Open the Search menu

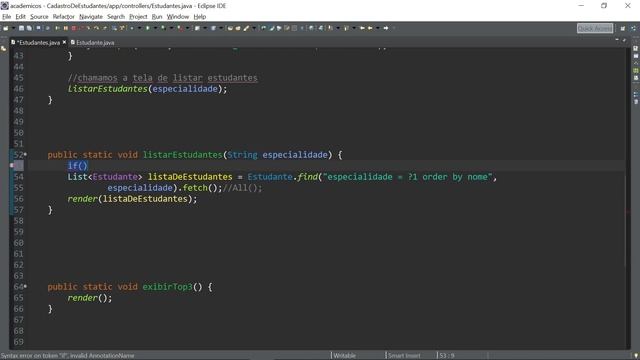coord(116,17)
